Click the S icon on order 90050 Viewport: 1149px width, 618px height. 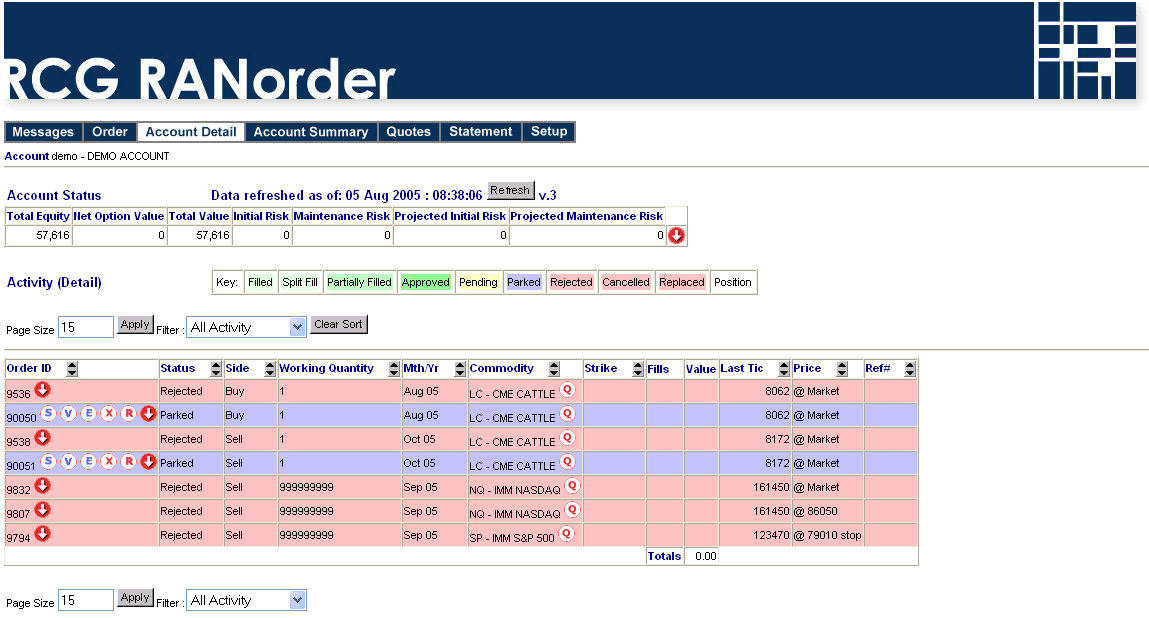pos(49,414)
